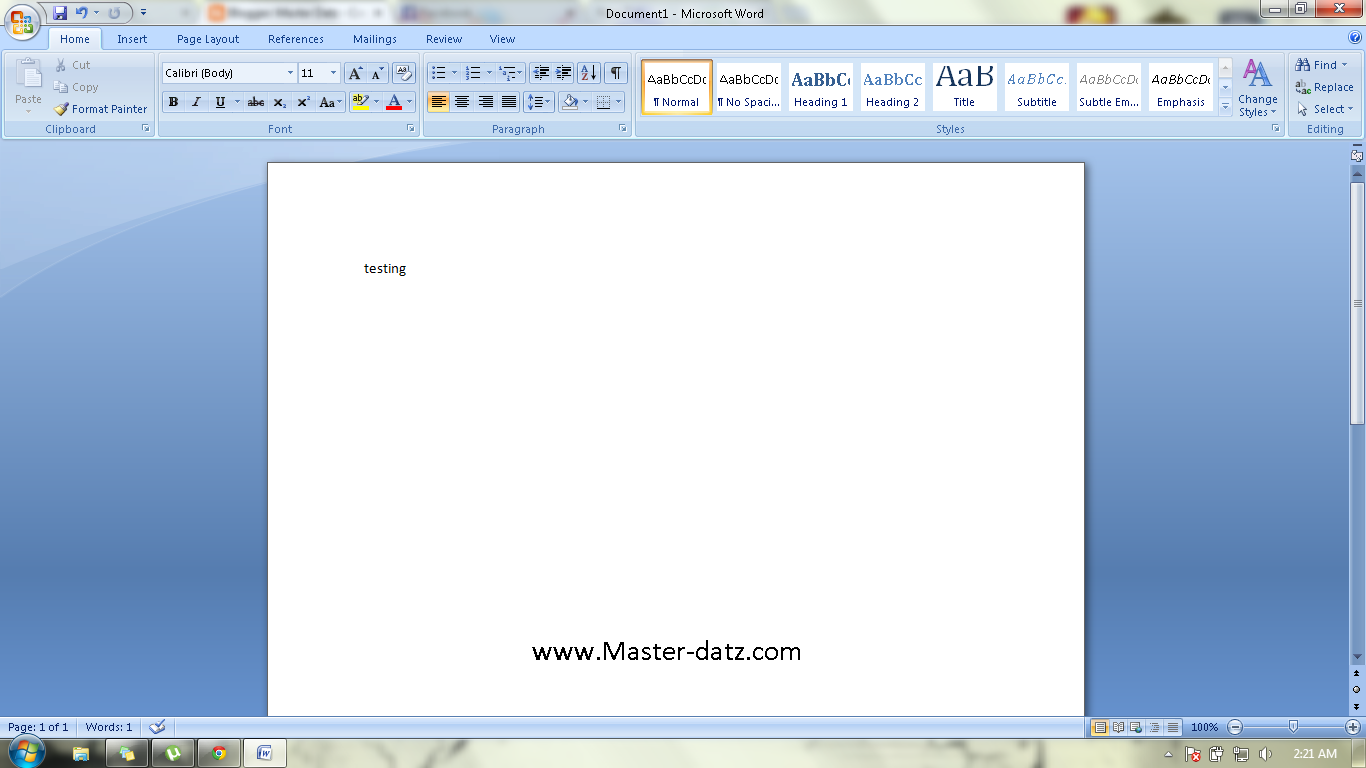The height and width of the screenshot is (768, 1366).
Task: Apply the Title style
Action: point(964,87)
